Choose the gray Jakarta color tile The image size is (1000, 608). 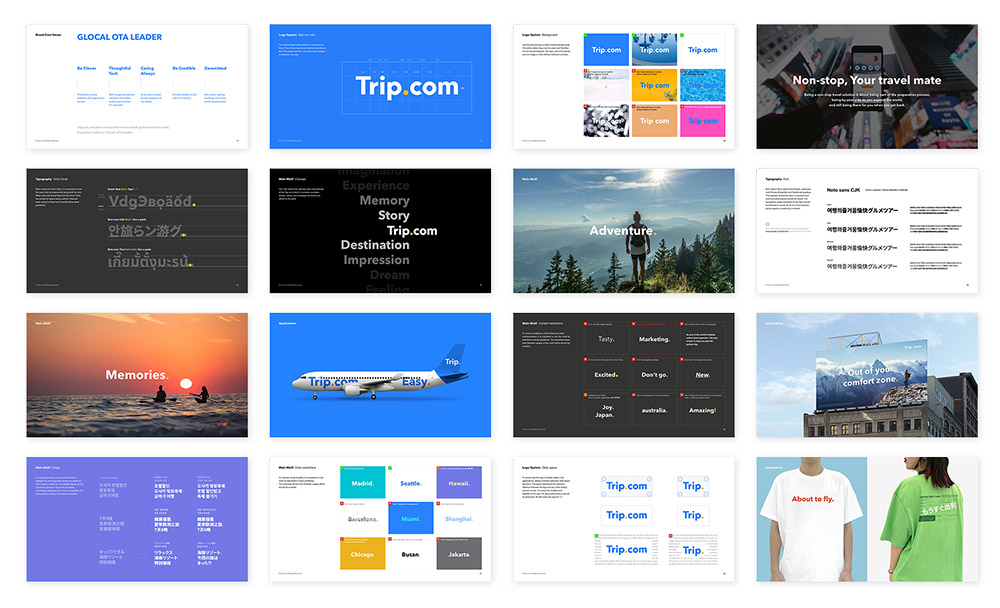click(x=459, y=554)
